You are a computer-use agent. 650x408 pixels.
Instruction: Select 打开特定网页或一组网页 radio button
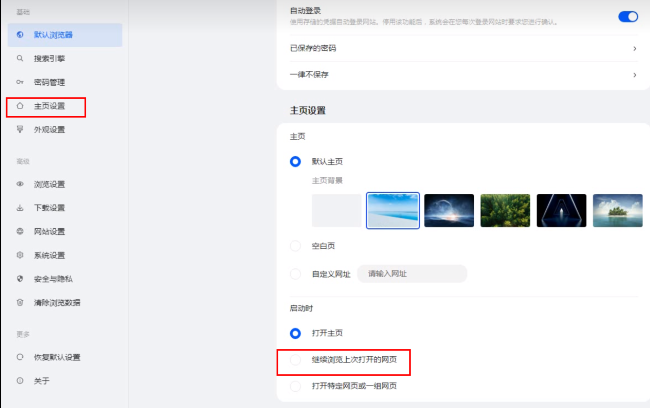(x=295, y=386)
